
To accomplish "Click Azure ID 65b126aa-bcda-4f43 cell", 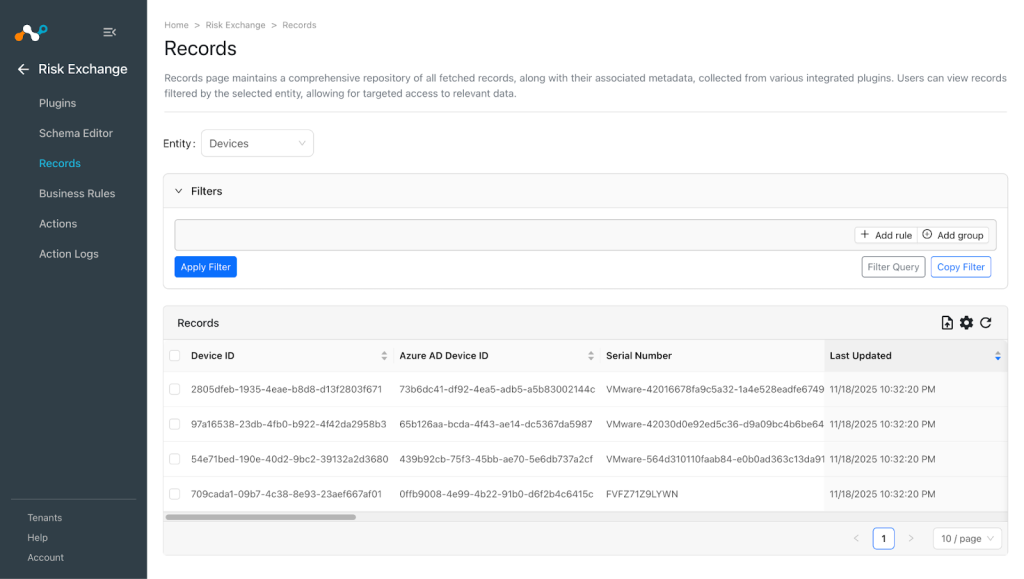I will coord(496,424).
